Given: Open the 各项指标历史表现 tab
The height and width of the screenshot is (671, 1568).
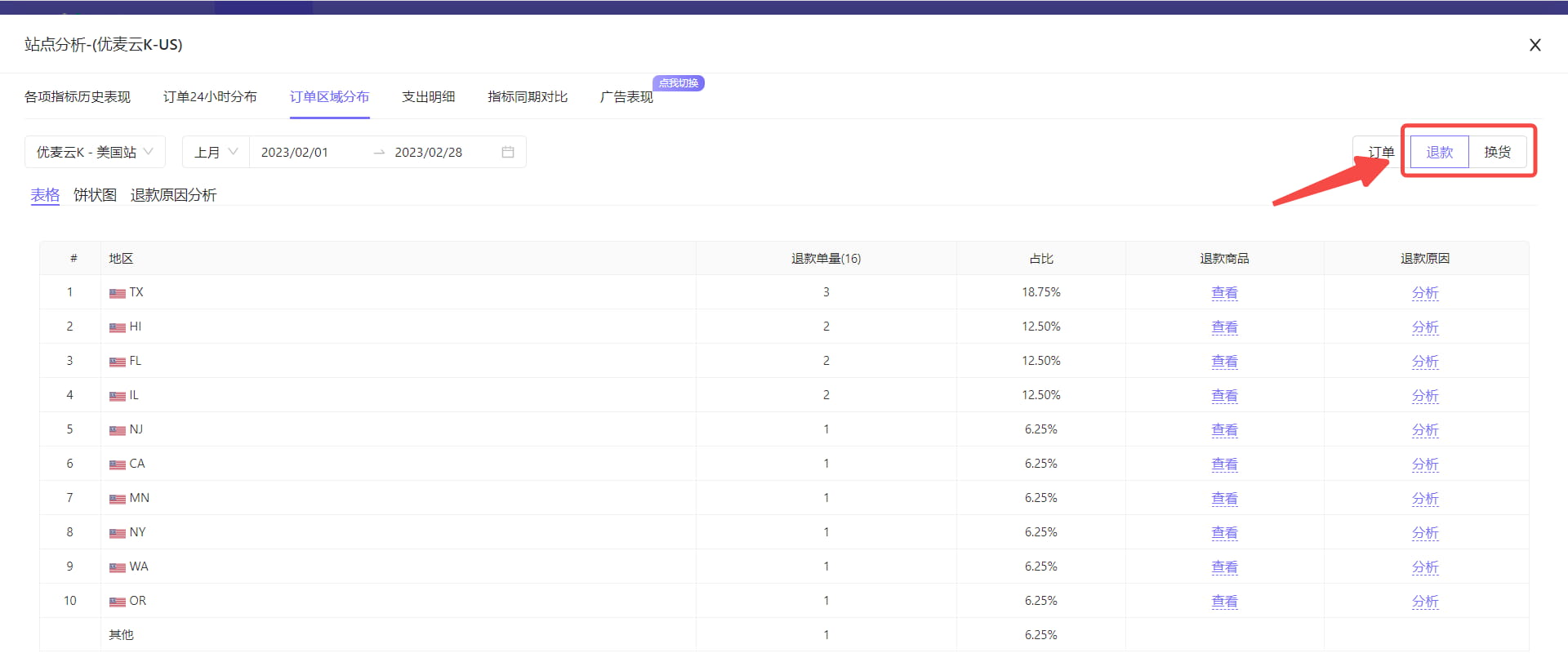Looking at the screenshot, I should (x=78, y=96).
